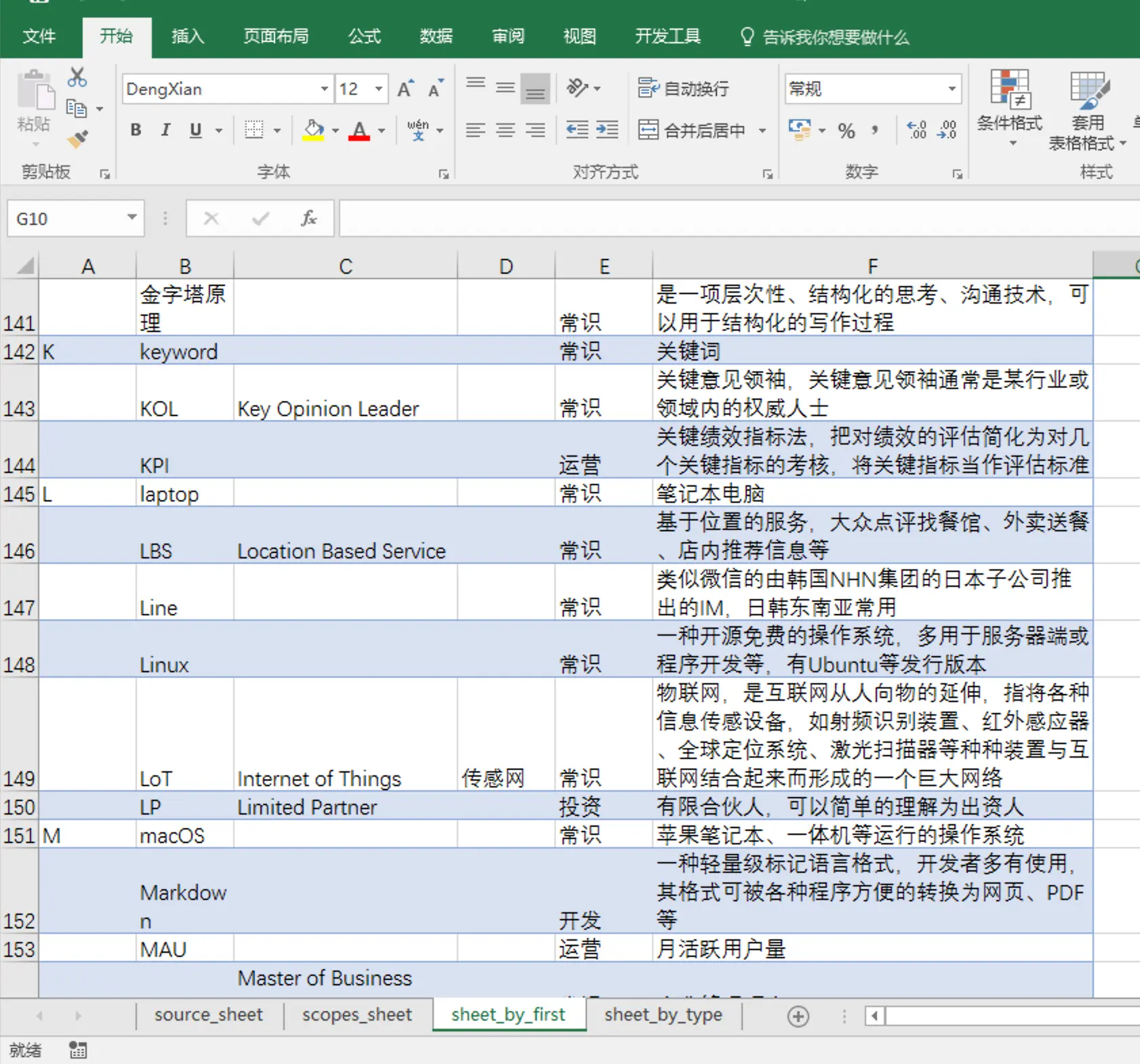This screenshot has width=1140, height=1064.
Task: Select cell containing Key Opinion Leader
Action: 346,393
